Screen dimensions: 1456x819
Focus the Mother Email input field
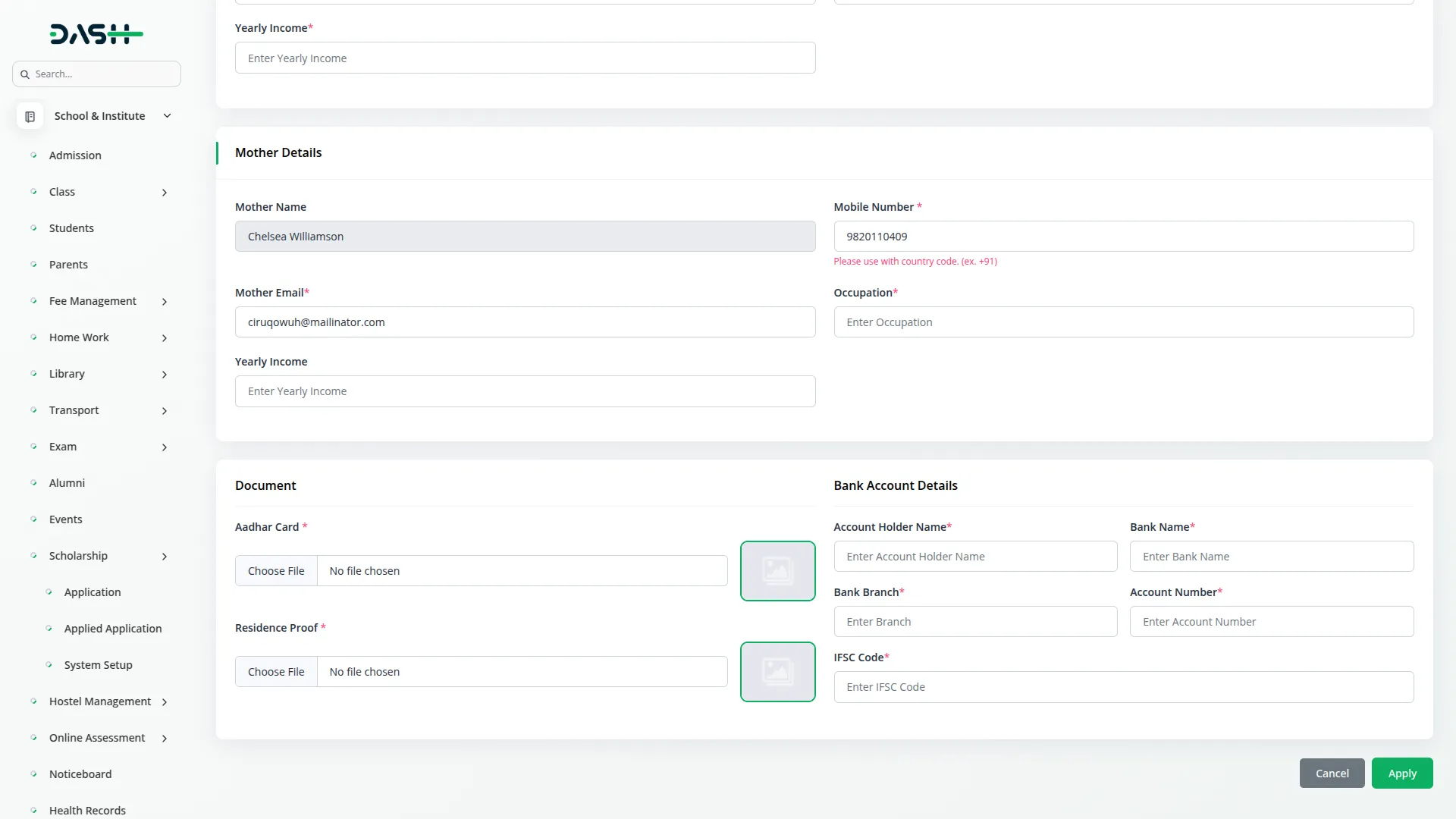coord(525,322)
